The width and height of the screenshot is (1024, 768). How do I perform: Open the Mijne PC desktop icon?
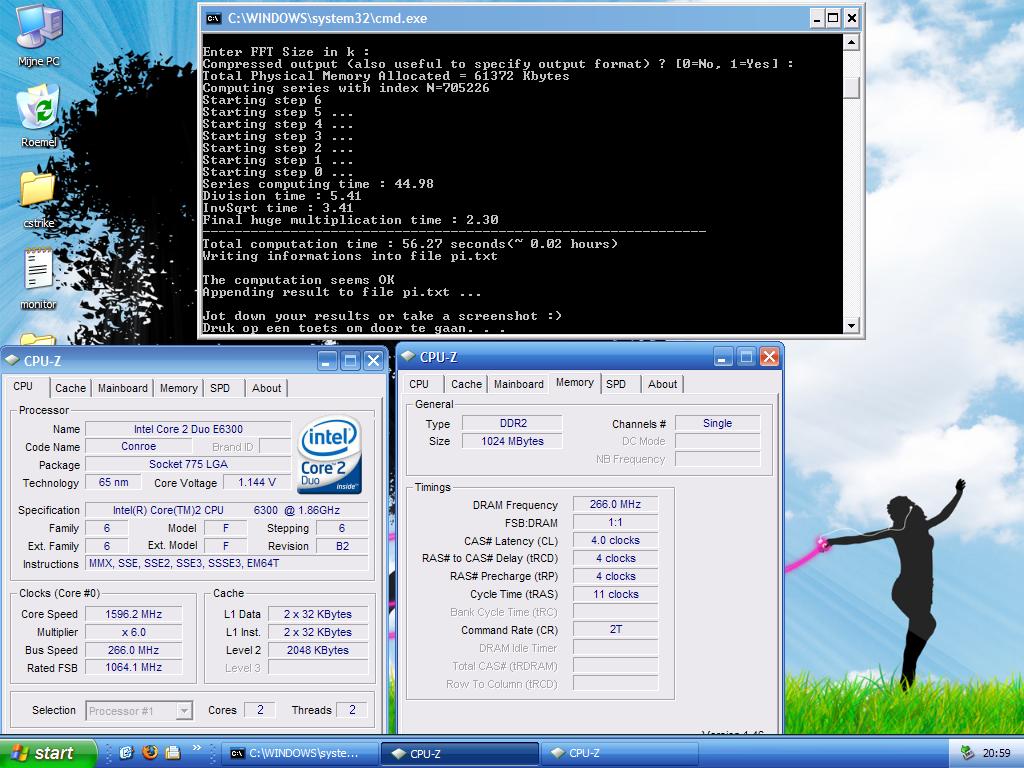coord(39,34)
